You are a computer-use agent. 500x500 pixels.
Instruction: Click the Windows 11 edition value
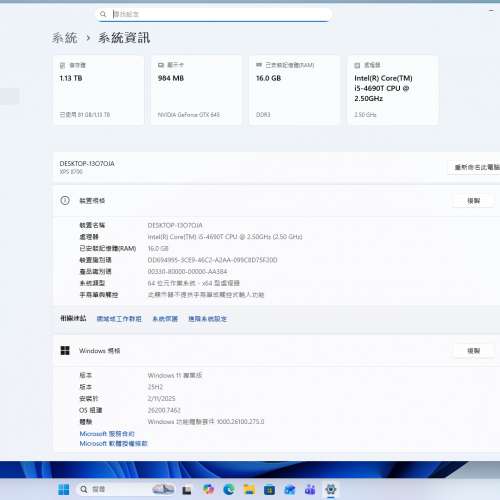[175, 375]
